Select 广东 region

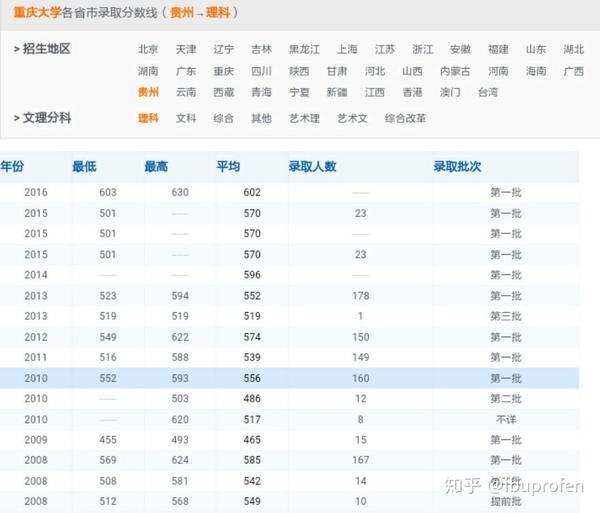186,71
